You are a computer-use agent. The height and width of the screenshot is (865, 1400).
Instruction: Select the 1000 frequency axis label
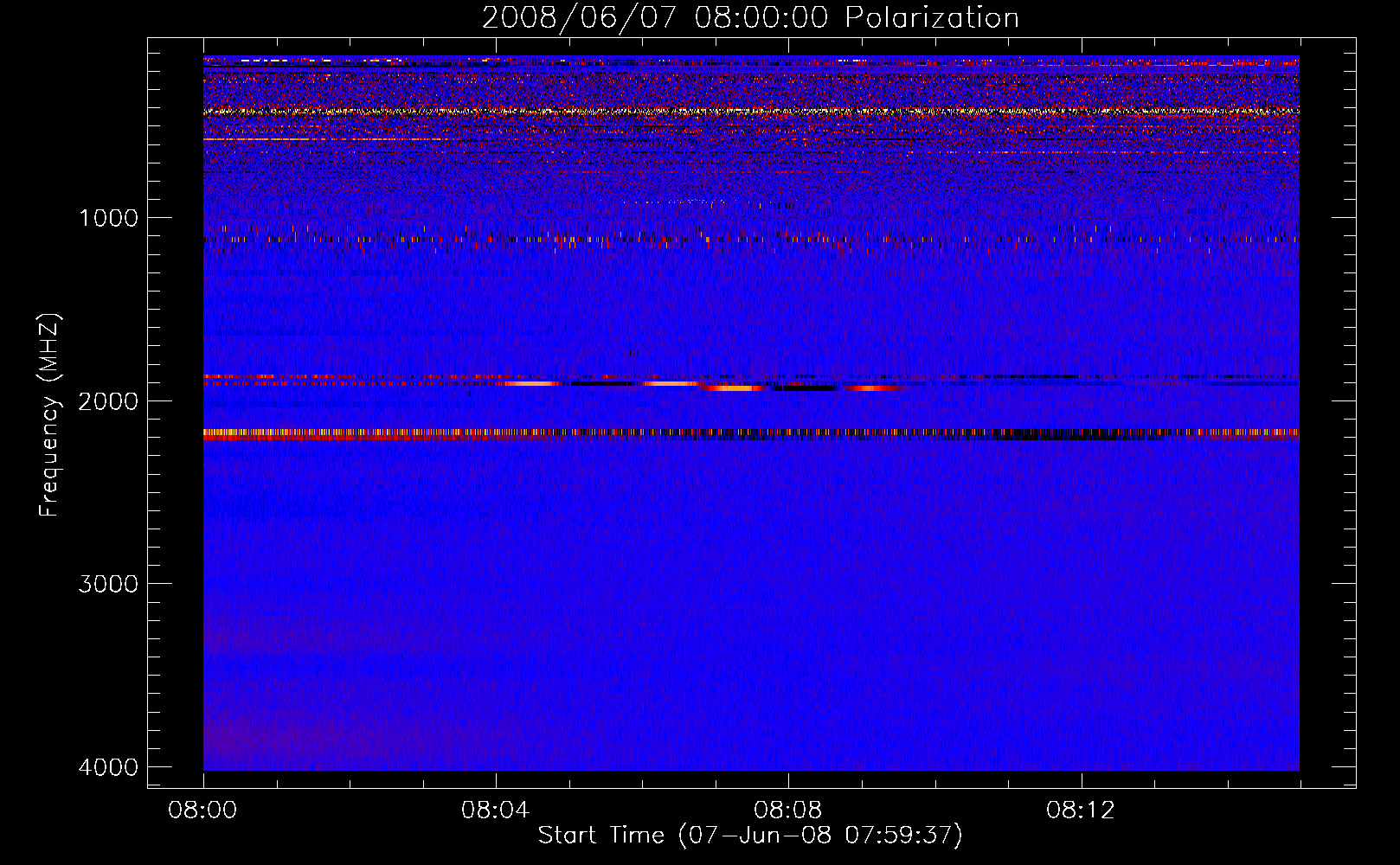[108, 217]
